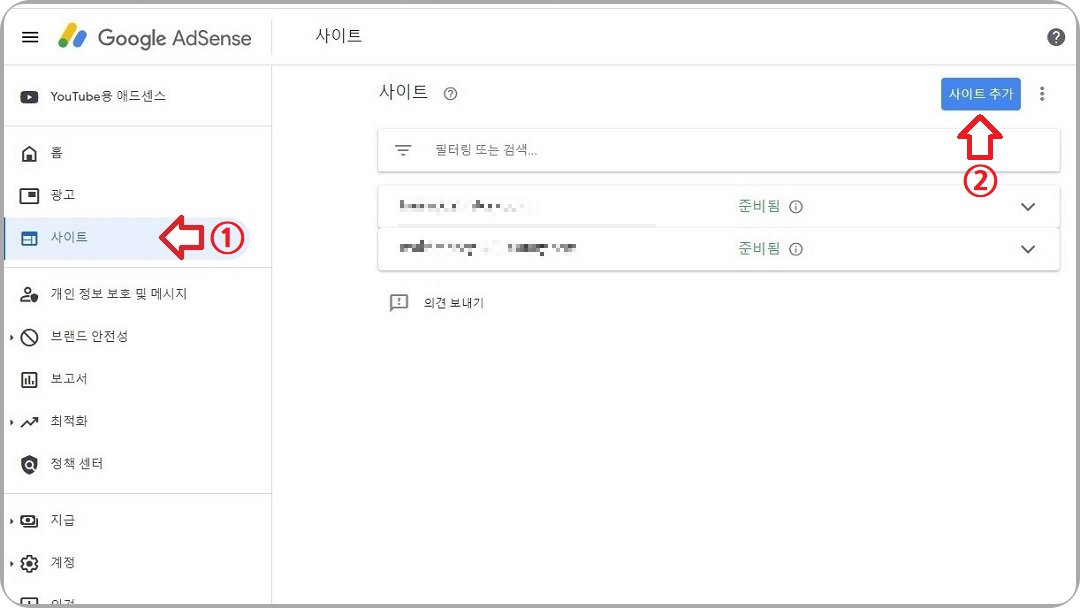This screenshot has width=1080, height=608.
Task: Click the YouTube용 애드센스 icon
Action: pos(31,95)
